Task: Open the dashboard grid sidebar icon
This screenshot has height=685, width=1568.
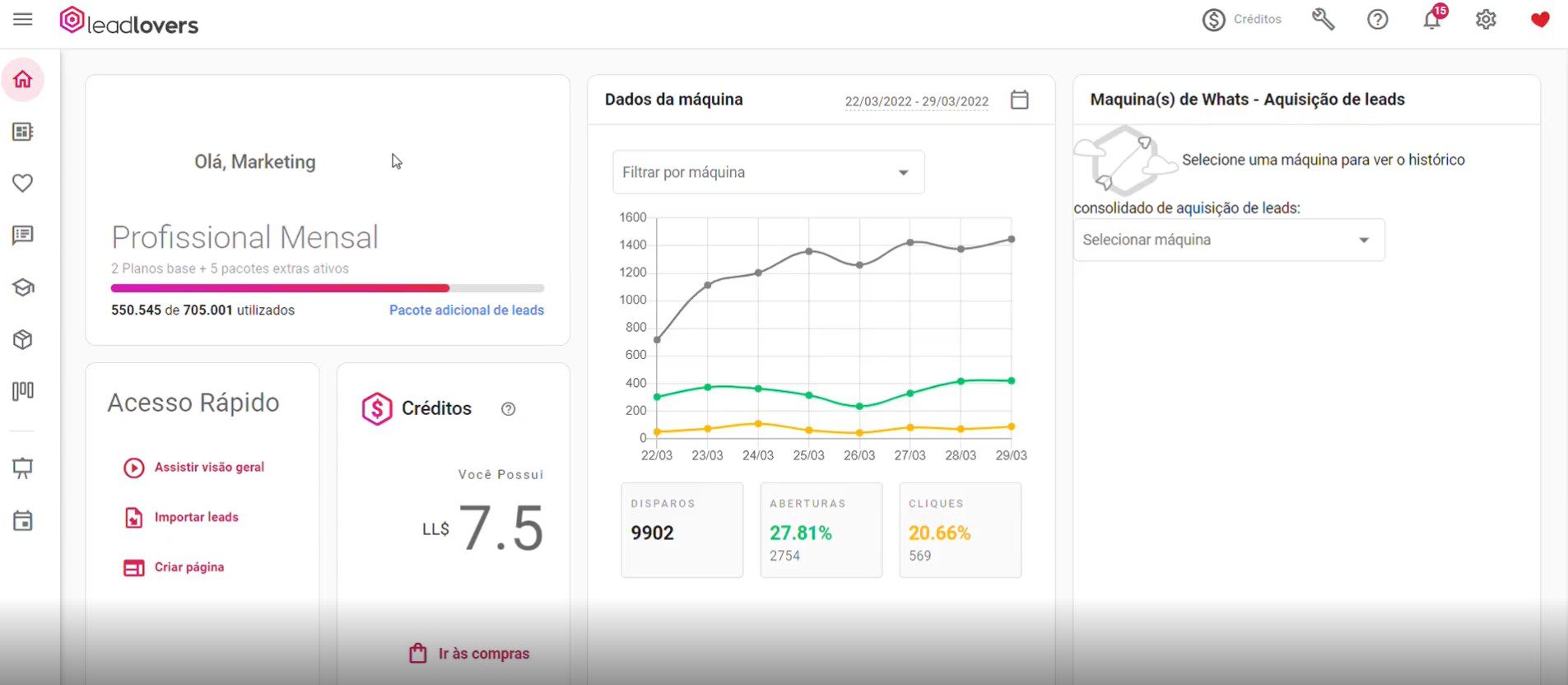Action: coord(23,132)
